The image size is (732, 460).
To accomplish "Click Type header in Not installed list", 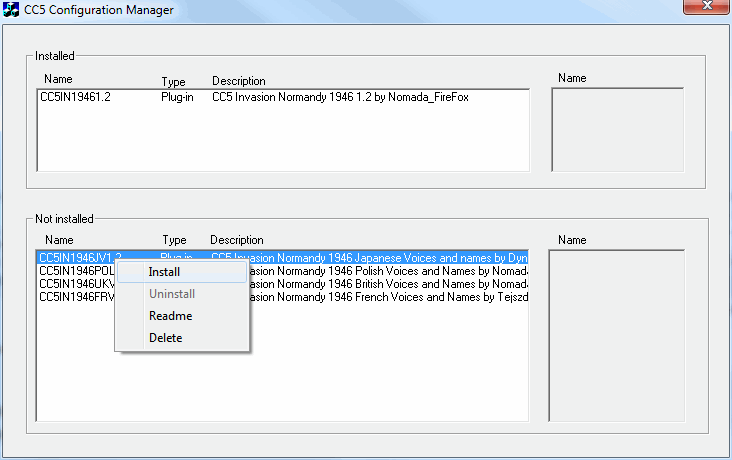I will [x=174, y=240].
